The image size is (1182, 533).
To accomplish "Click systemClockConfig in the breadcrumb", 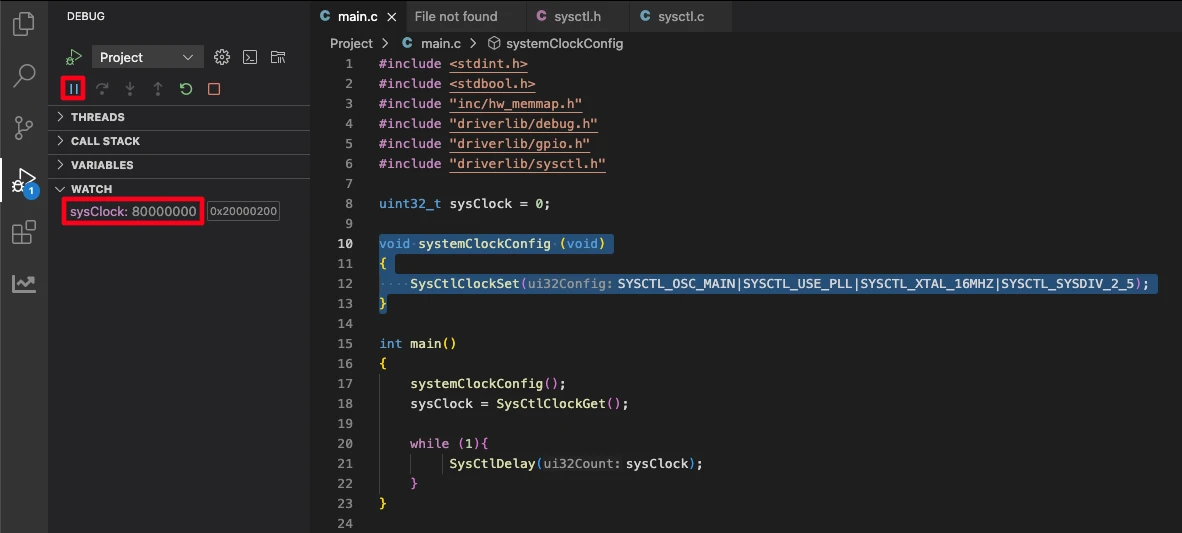I will click(564, 43).
